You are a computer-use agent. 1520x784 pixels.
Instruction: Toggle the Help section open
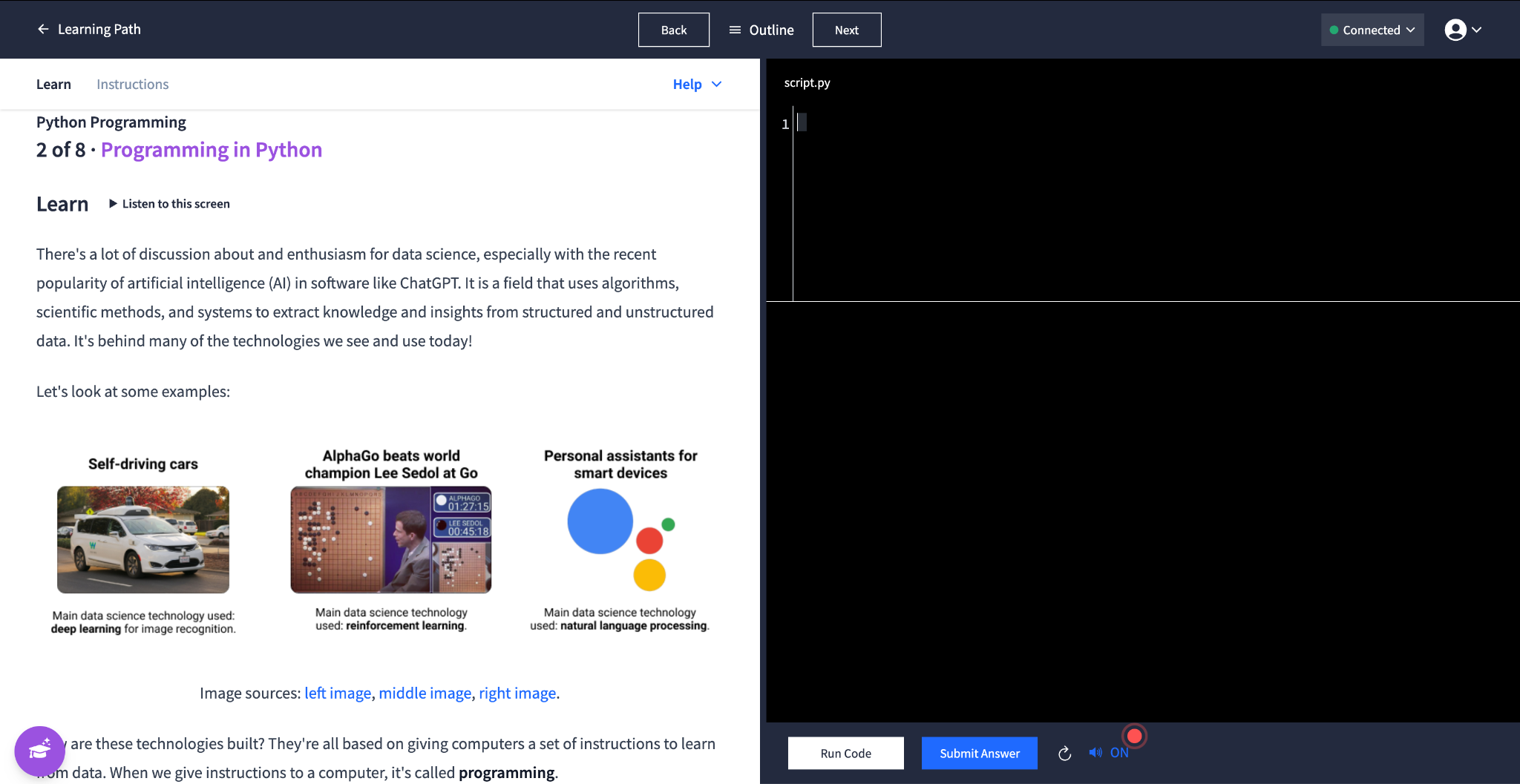point(687,84)
